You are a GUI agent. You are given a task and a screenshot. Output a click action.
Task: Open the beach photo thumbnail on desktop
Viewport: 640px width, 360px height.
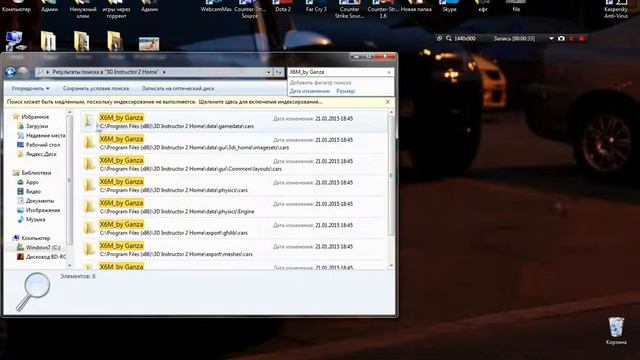click(x=149, y=43)
